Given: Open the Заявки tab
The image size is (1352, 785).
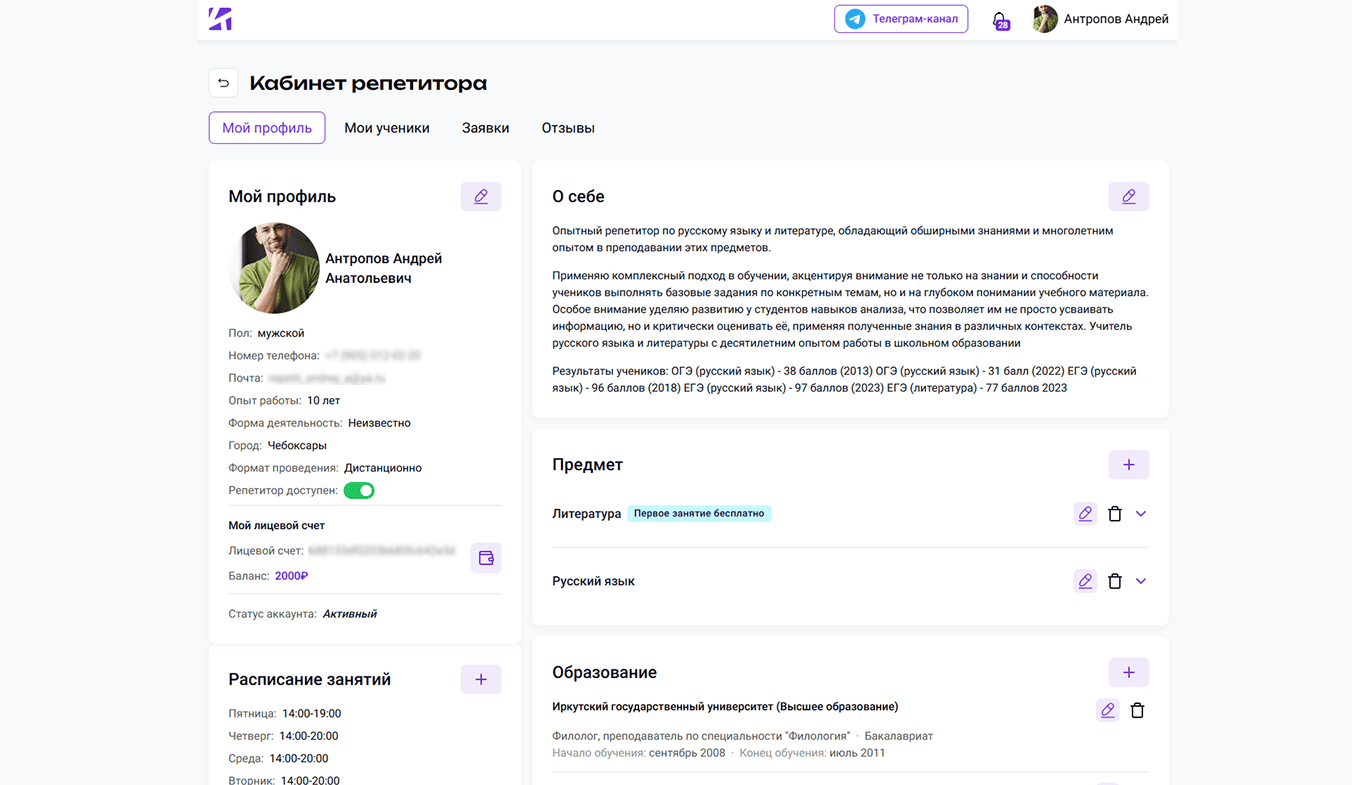Looking at the screenshot, I should [x=485, y=128].
